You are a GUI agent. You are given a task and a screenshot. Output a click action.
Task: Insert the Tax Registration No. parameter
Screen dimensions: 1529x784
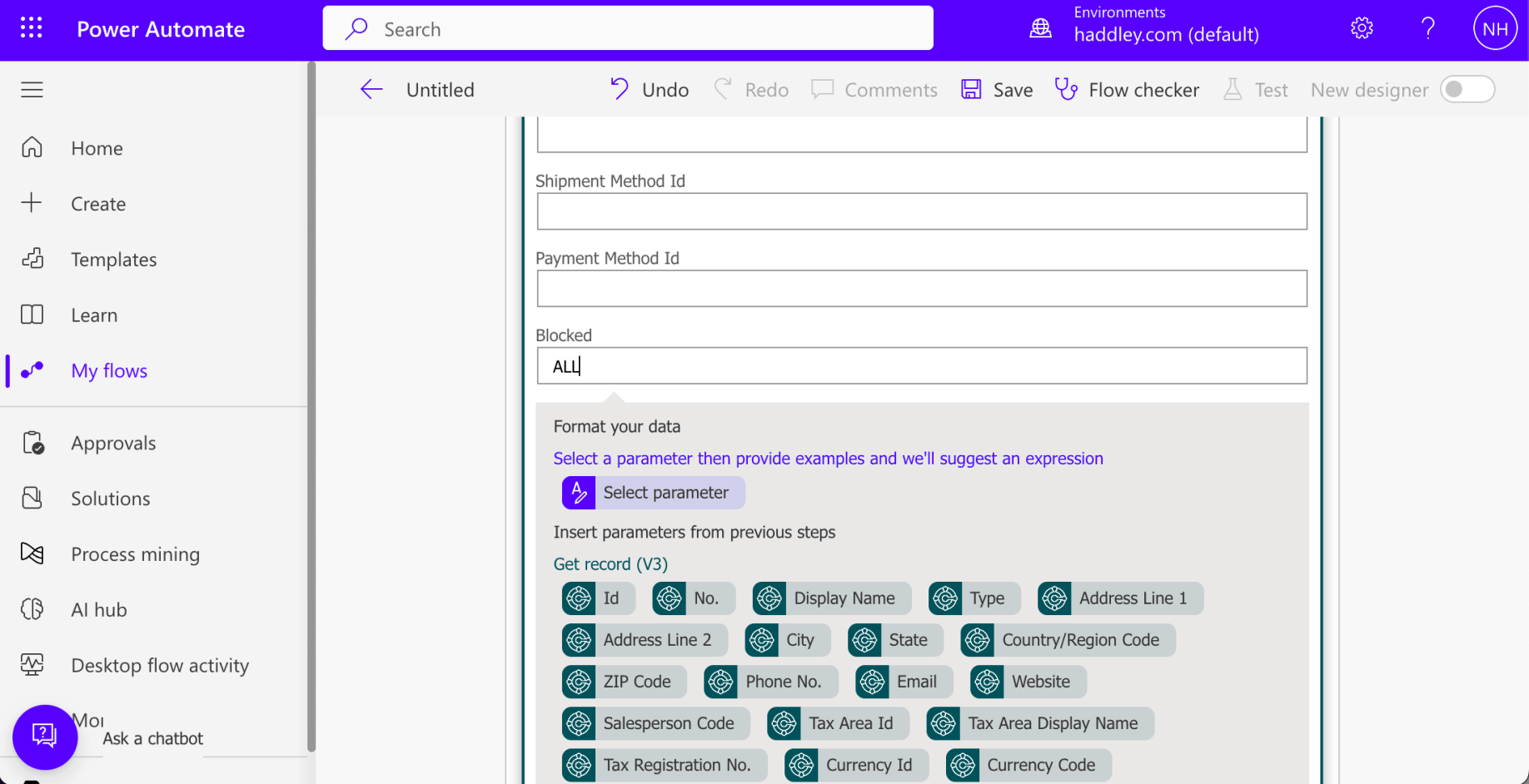(x=665, y=765)
